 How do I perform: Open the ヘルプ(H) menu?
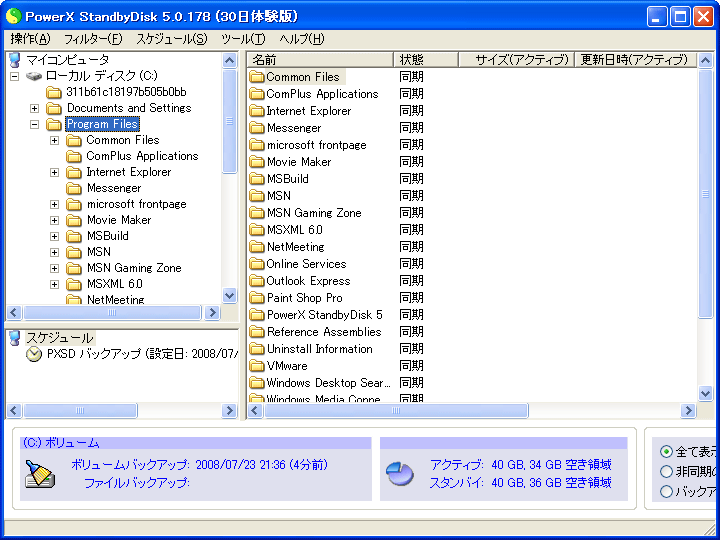point(302,39)
